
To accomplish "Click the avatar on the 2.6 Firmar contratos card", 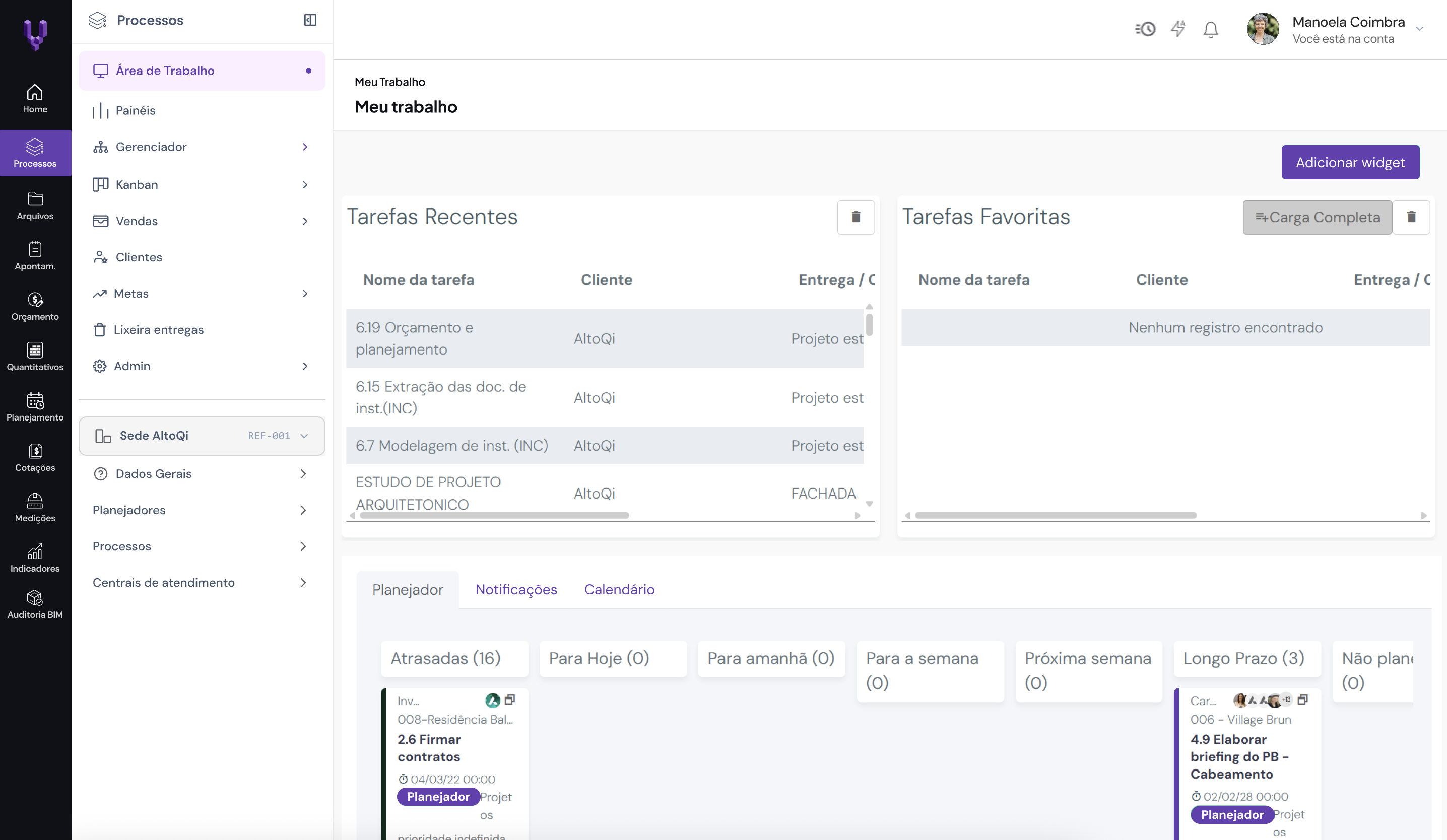I will click(493, 700).
